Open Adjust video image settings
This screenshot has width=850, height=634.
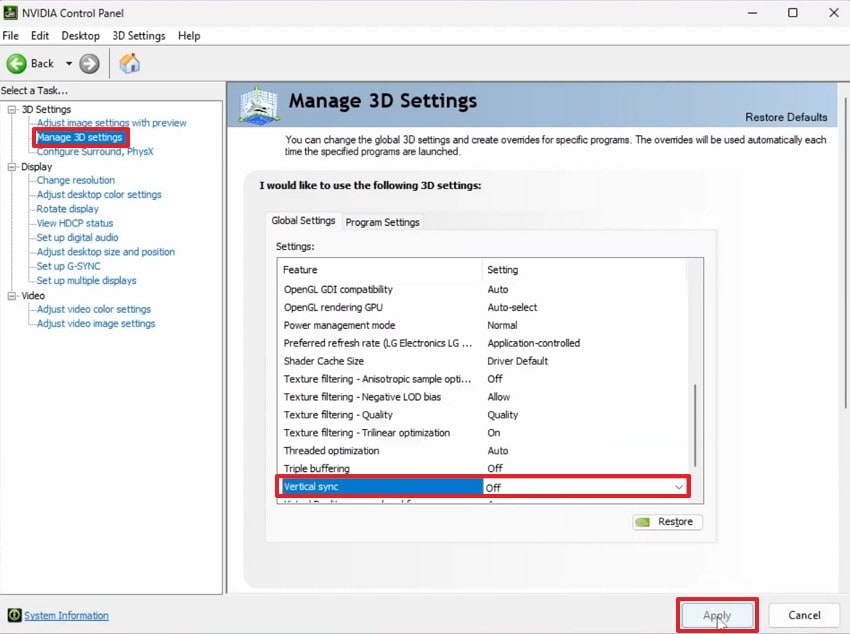pos(95,324)
